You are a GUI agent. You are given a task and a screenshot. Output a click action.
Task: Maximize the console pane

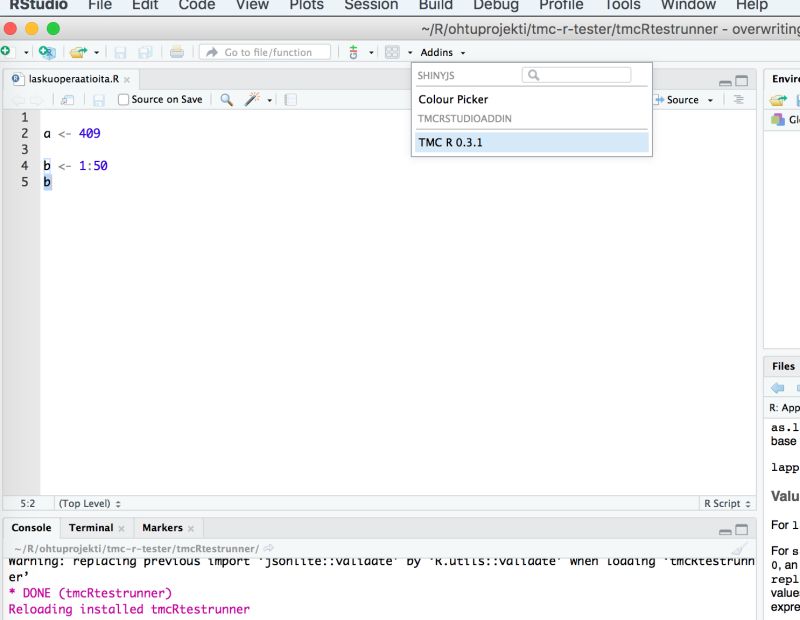click(742, 530)
